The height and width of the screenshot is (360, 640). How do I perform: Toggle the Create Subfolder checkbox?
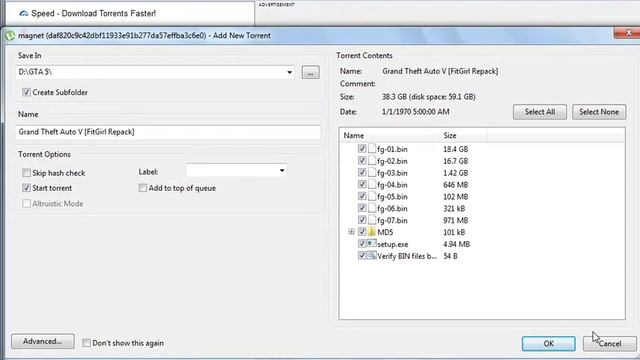pos(27,92)
